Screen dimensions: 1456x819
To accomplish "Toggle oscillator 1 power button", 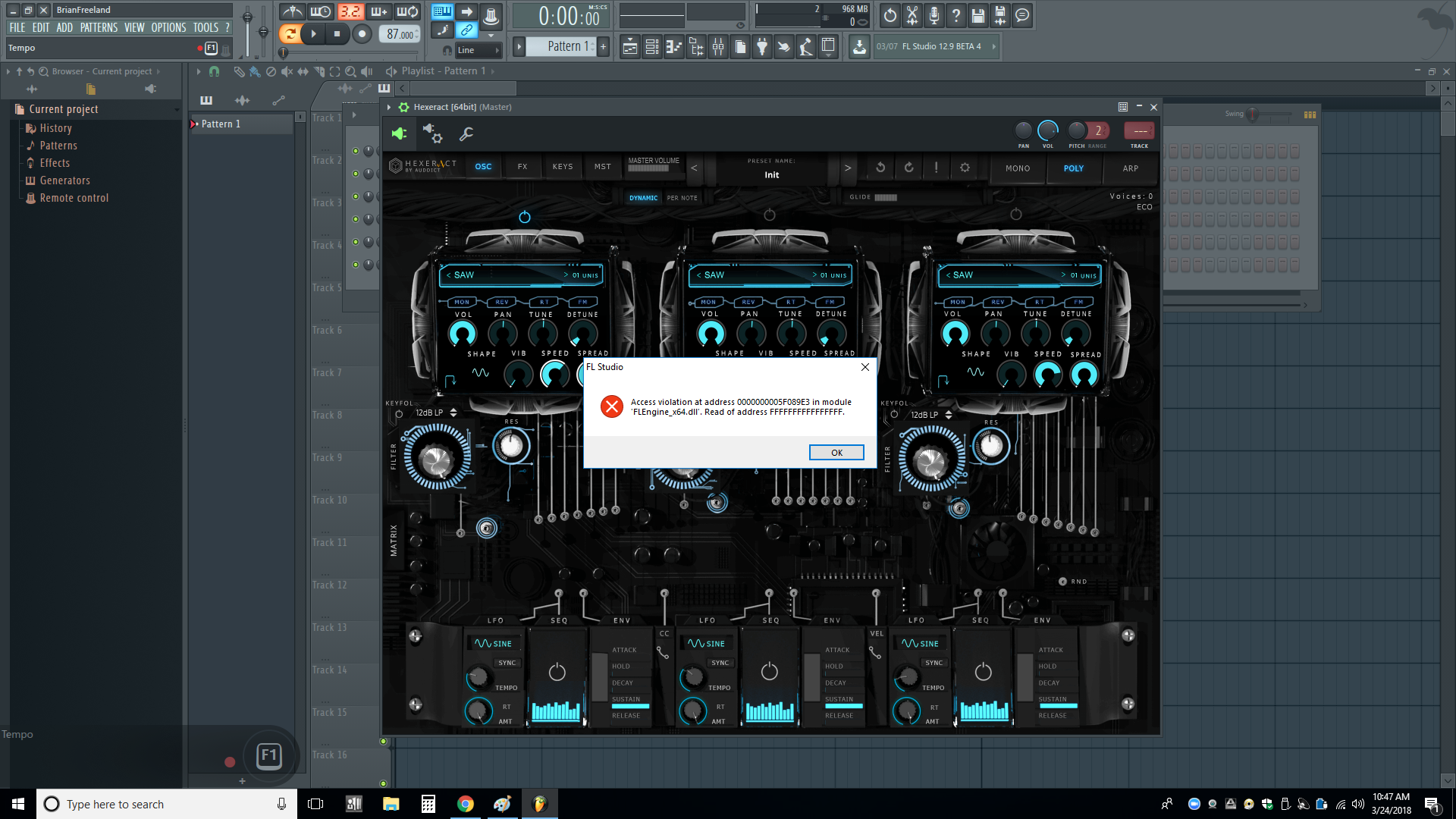I will pos(524,218).
